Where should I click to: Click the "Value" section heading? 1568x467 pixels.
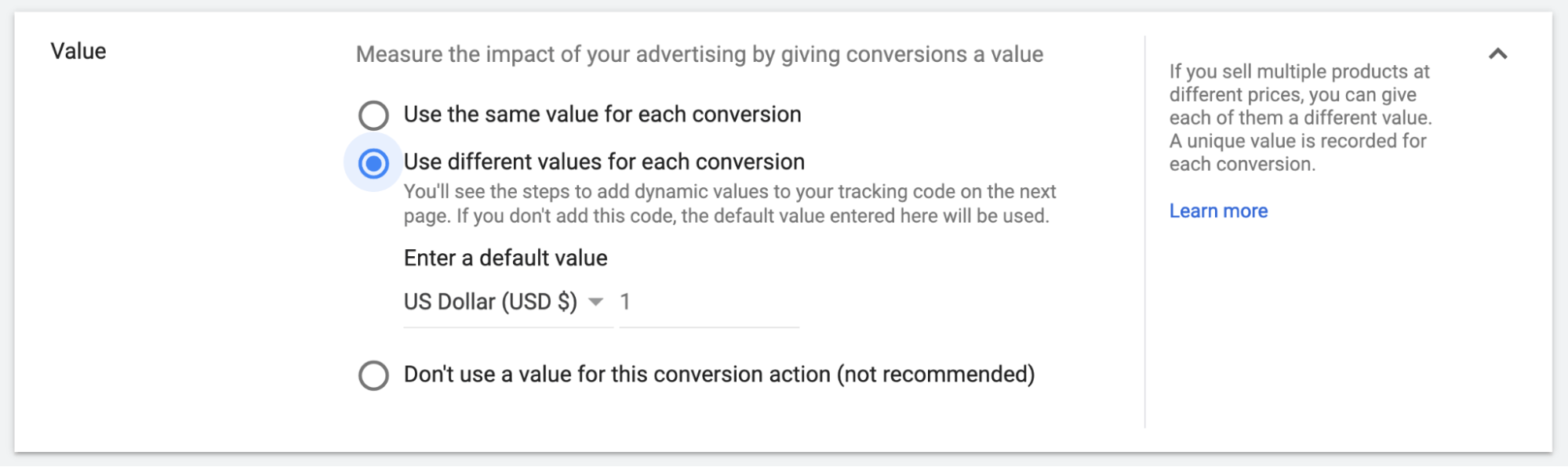tap(78, 52)
